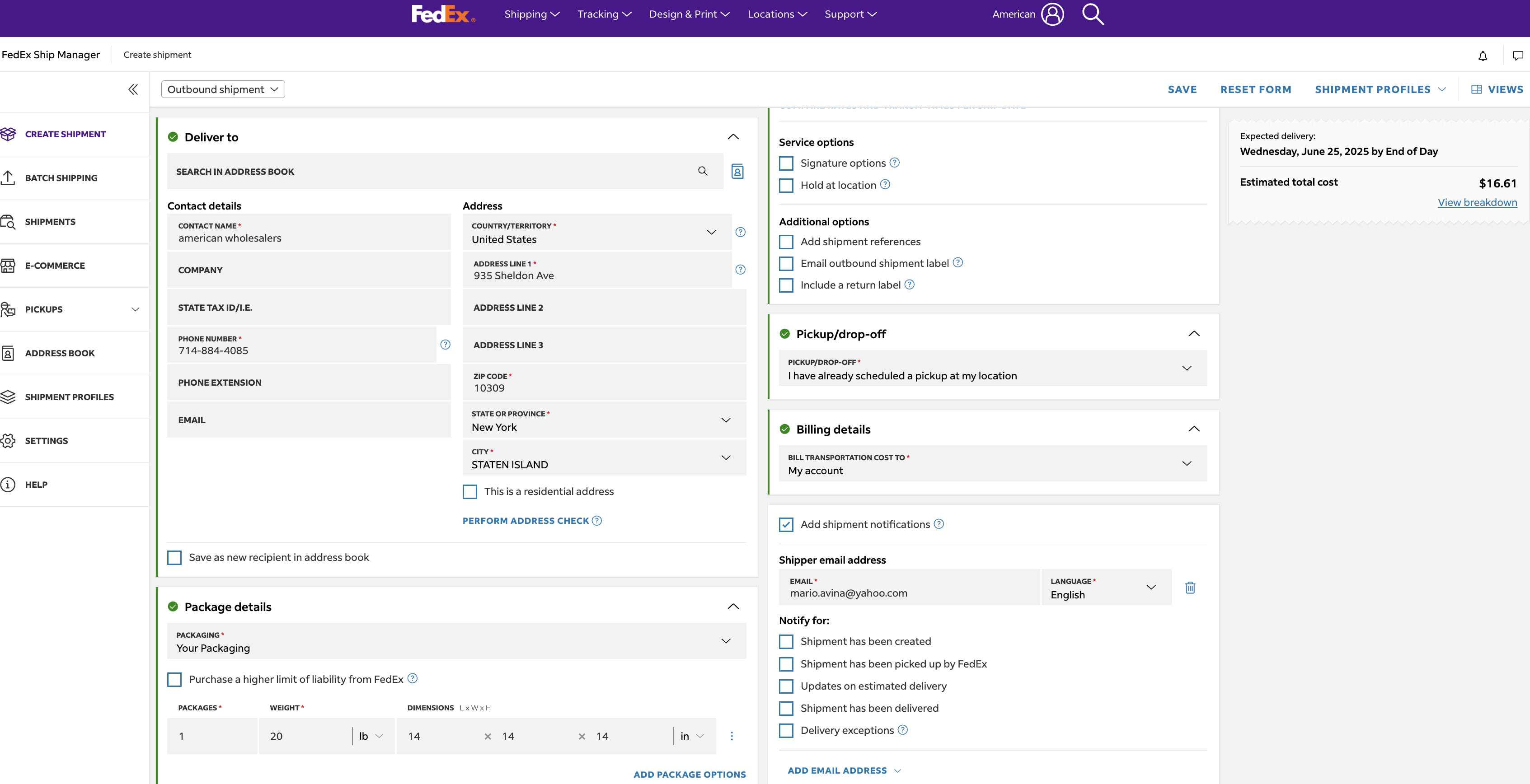Click help icon next to Address Line 1

tap(740, 270)
